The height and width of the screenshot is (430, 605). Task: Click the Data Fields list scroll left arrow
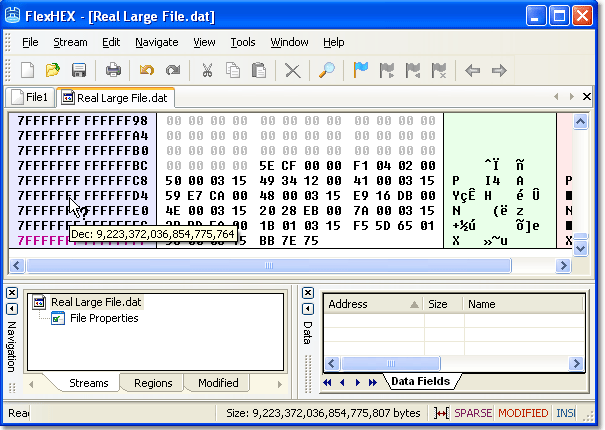tap(332, 363)
